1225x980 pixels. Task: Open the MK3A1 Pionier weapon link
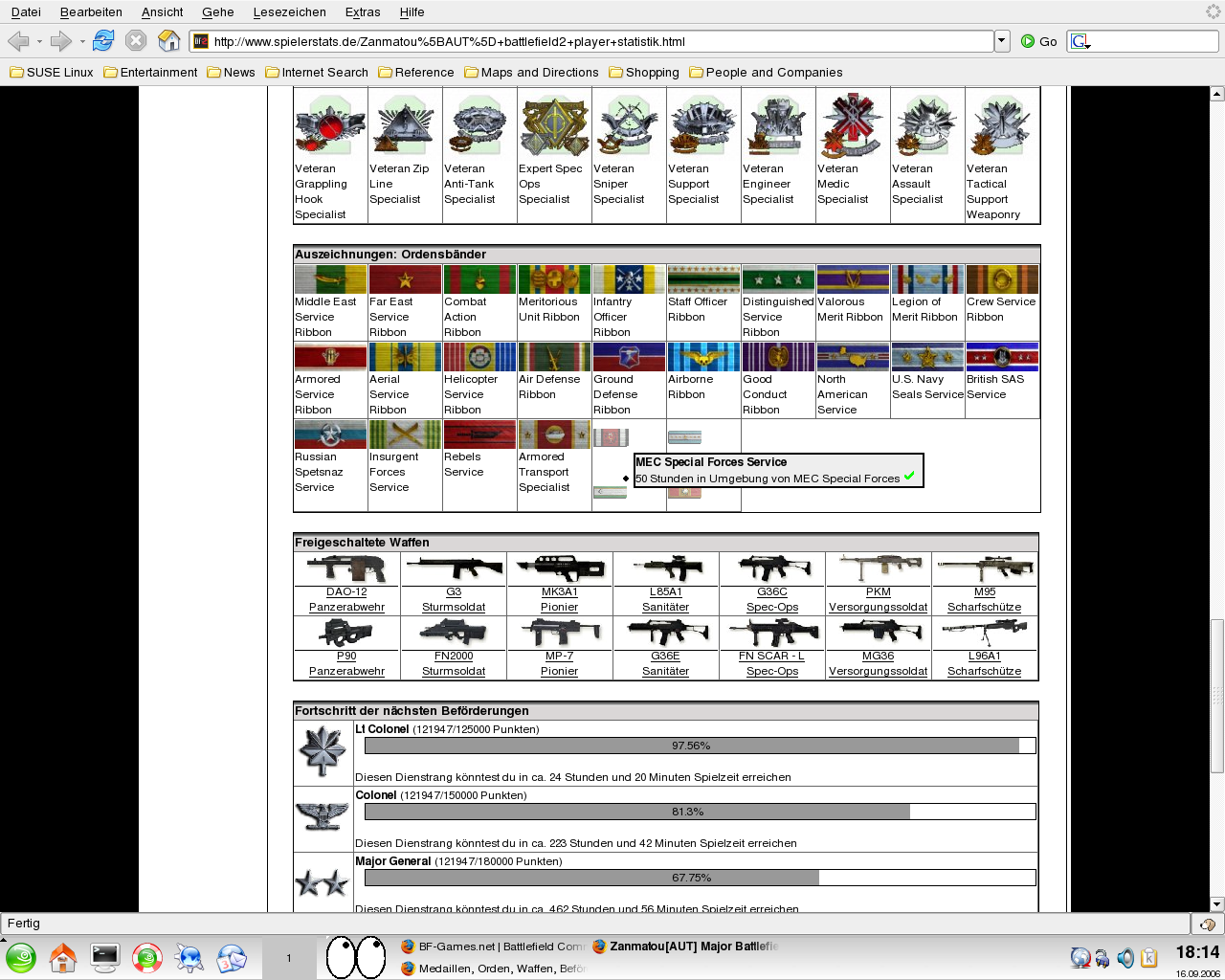click(x=559, y=599)
